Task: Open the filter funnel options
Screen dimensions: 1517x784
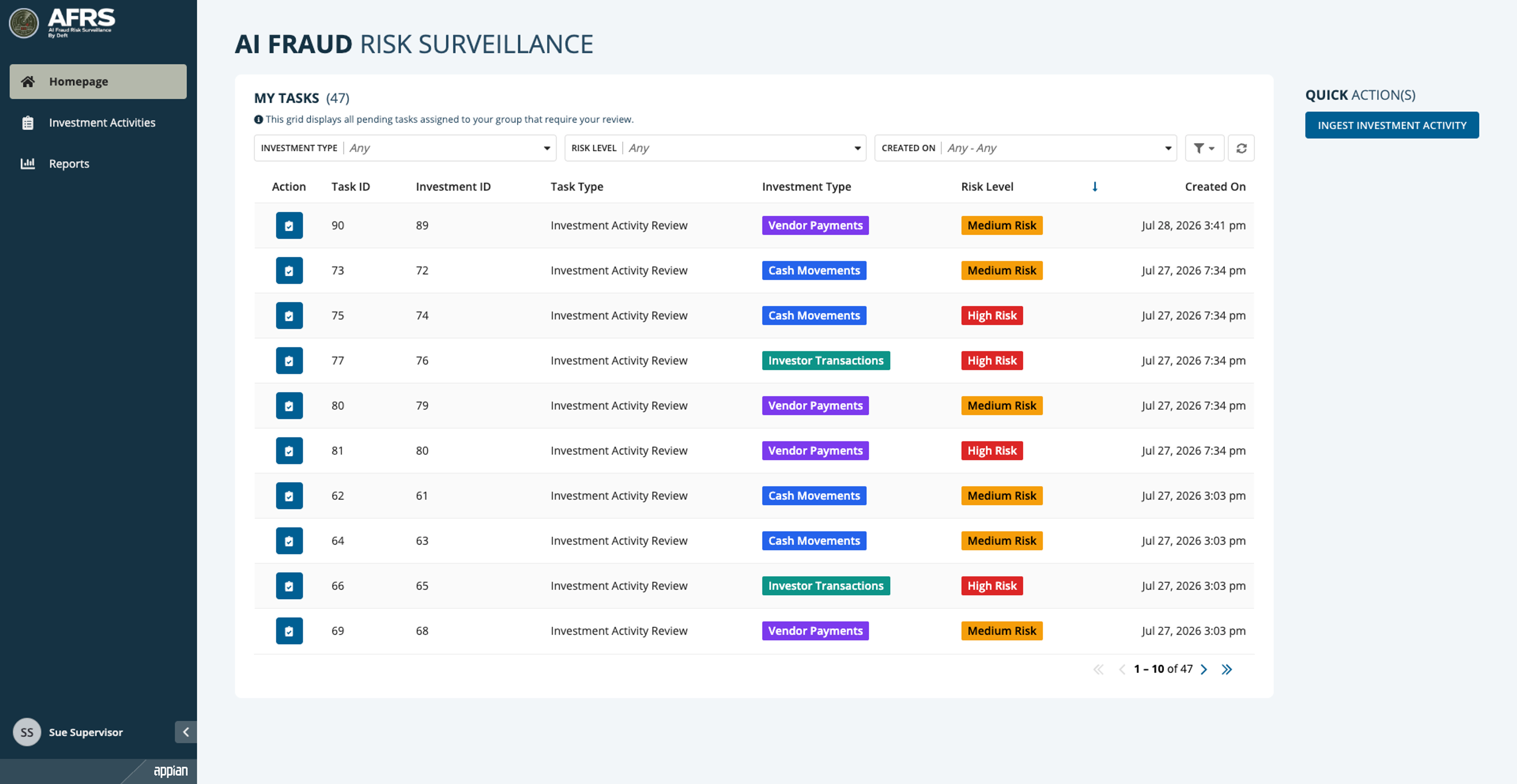Action: point(1204,149)
